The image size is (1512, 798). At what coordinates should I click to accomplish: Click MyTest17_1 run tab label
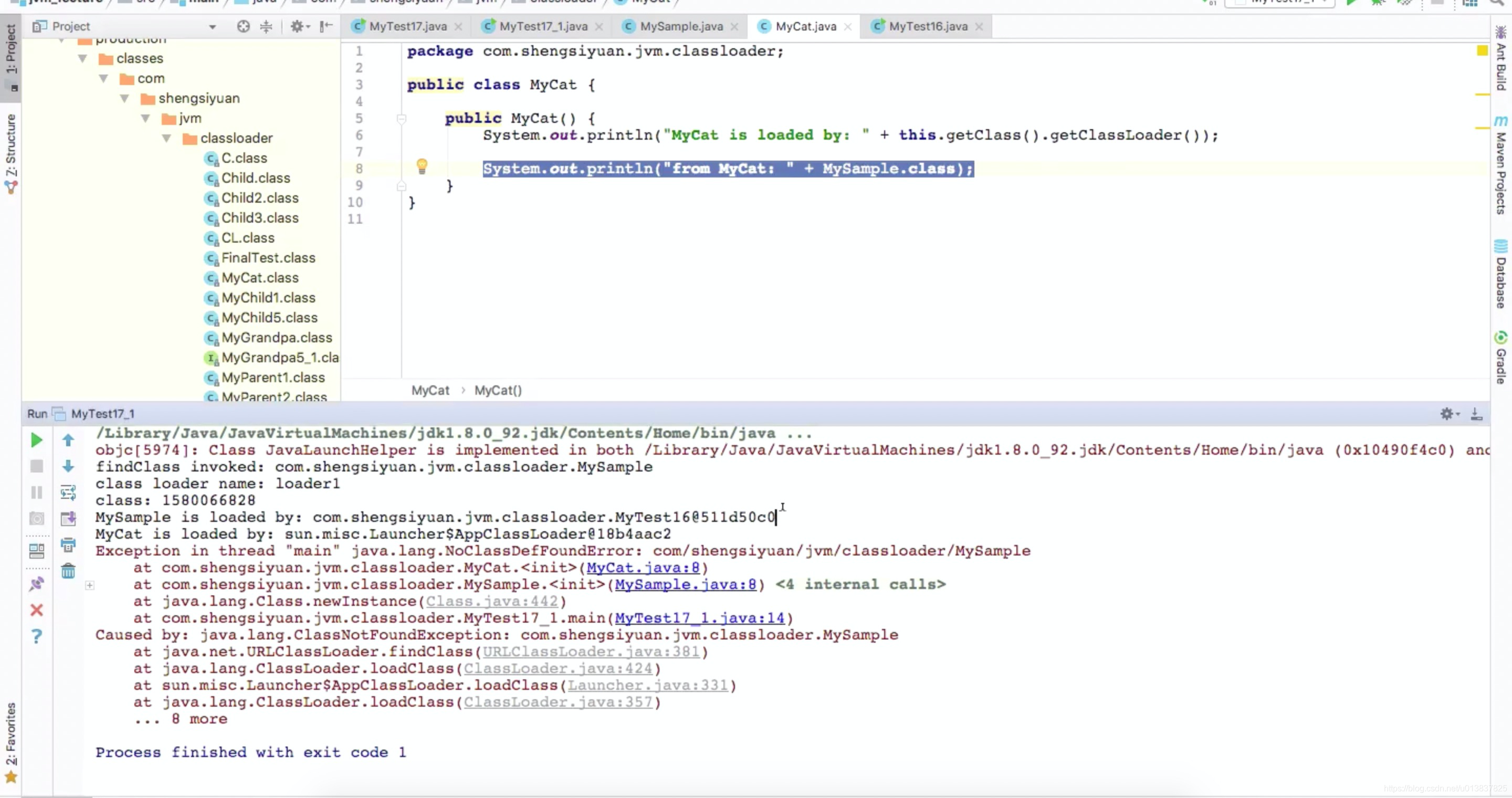coord(103,414)
